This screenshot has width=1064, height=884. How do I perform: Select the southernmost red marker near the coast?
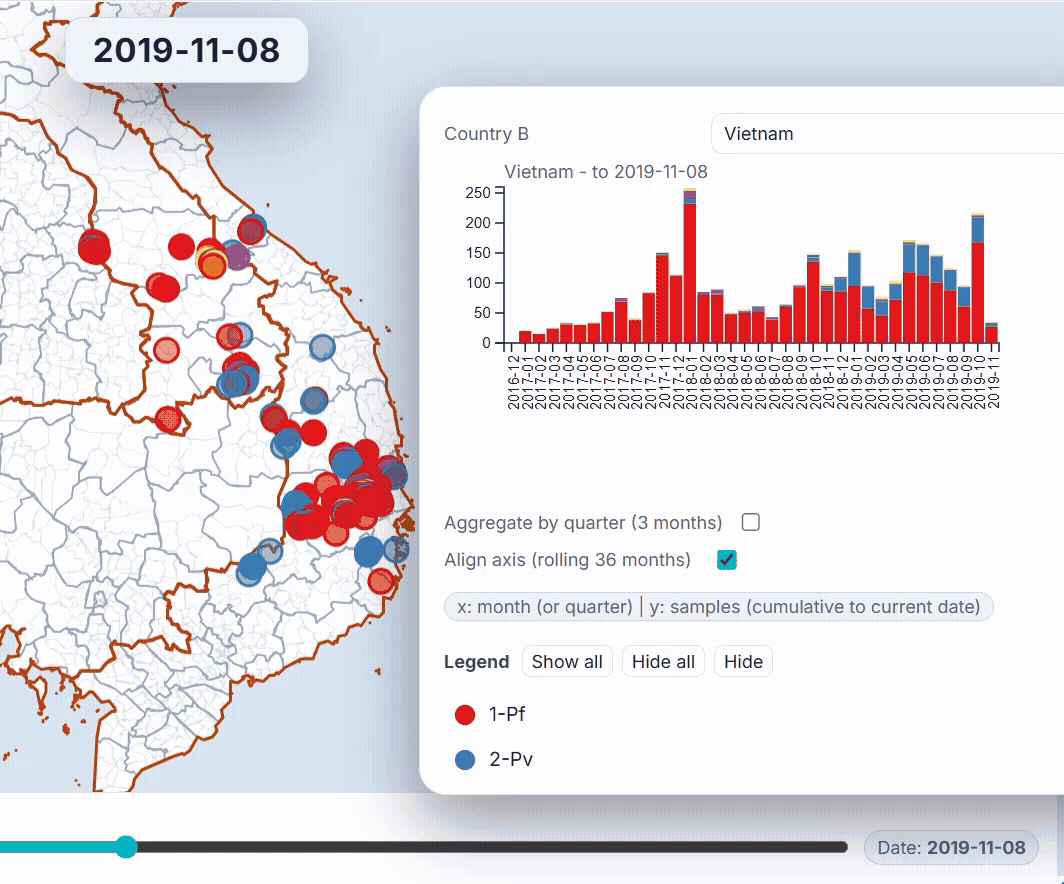pyautogui.click(x=381, y=580)
